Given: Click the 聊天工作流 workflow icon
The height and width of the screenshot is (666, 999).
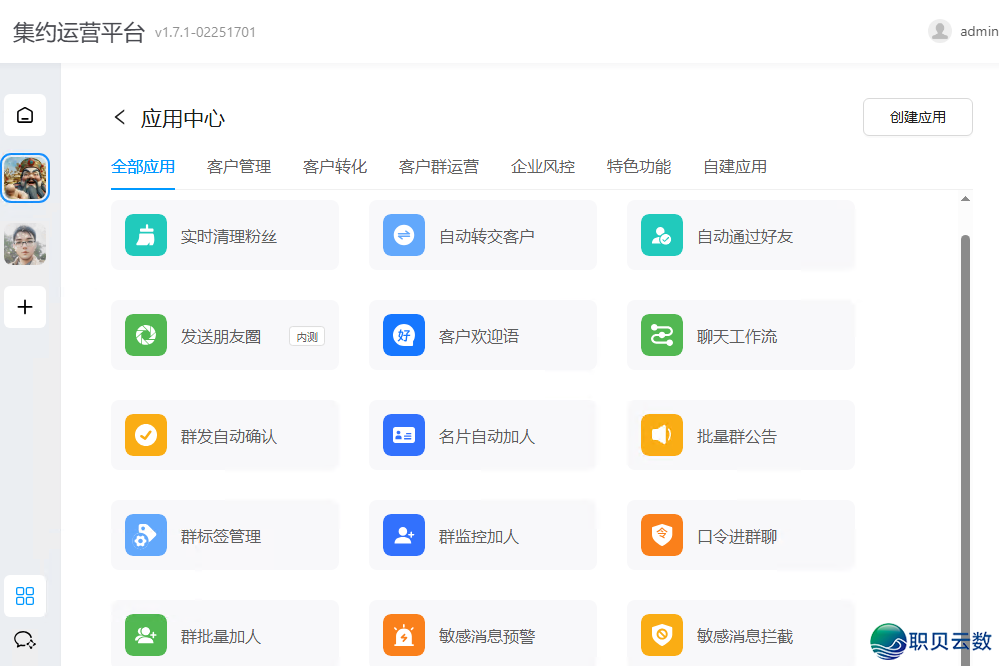Looking at the screenshot, I should pos(662,336).
